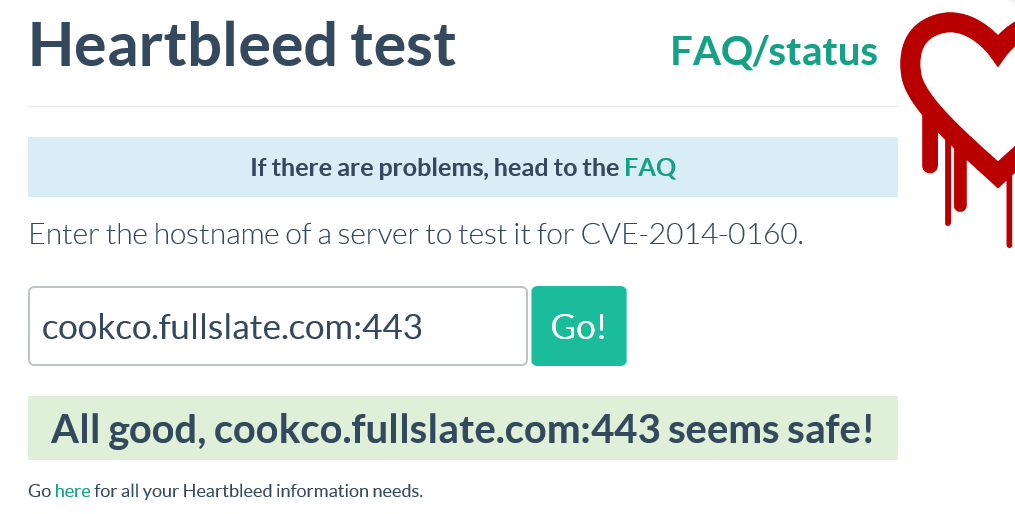
Task: Click 'cookco.fullslate.com:443' in the result message
Action: point(437,429)
